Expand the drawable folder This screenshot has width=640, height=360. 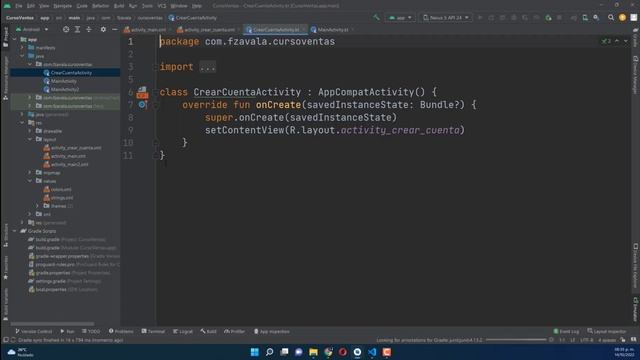30,131
